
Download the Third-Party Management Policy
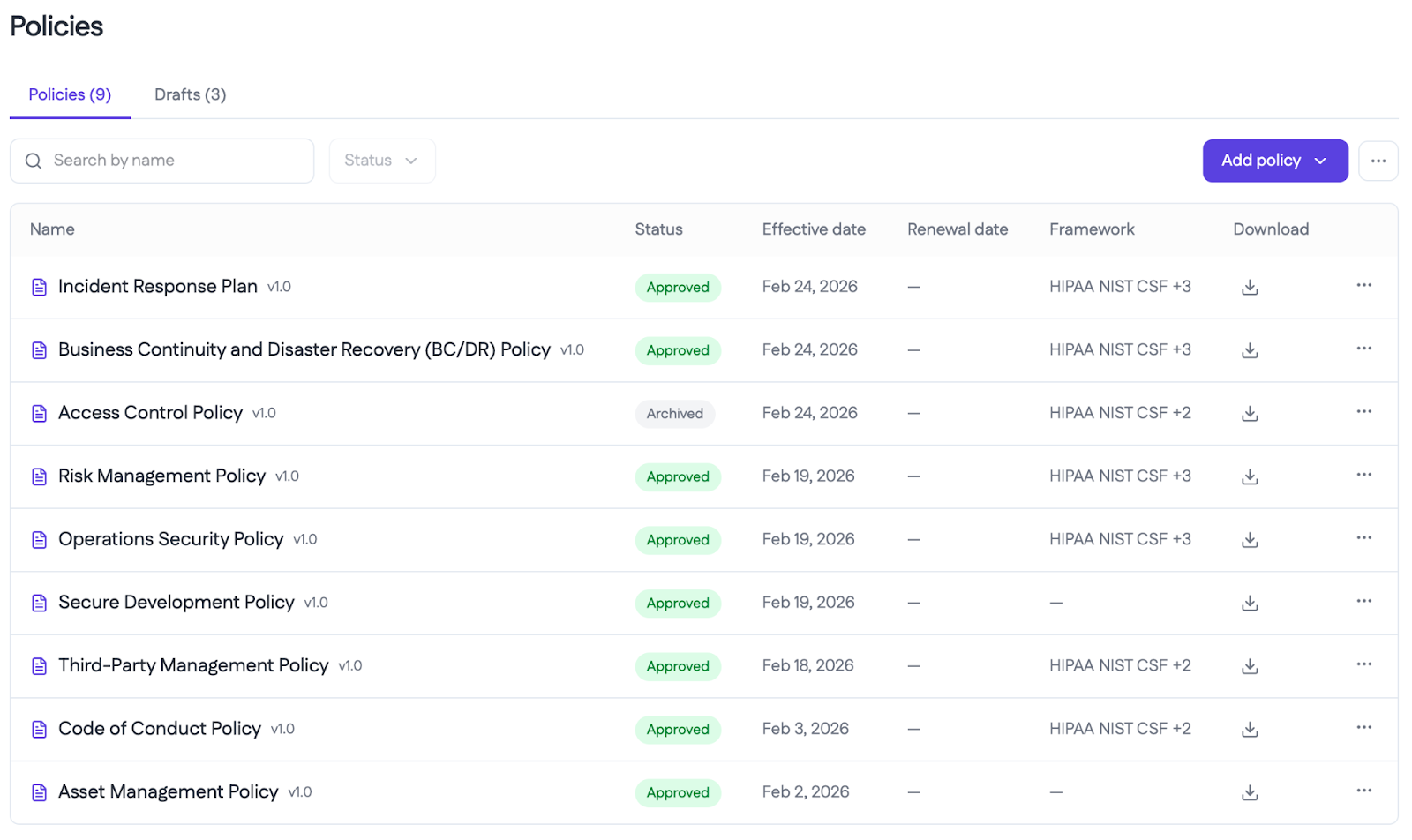pos(1249,665)
